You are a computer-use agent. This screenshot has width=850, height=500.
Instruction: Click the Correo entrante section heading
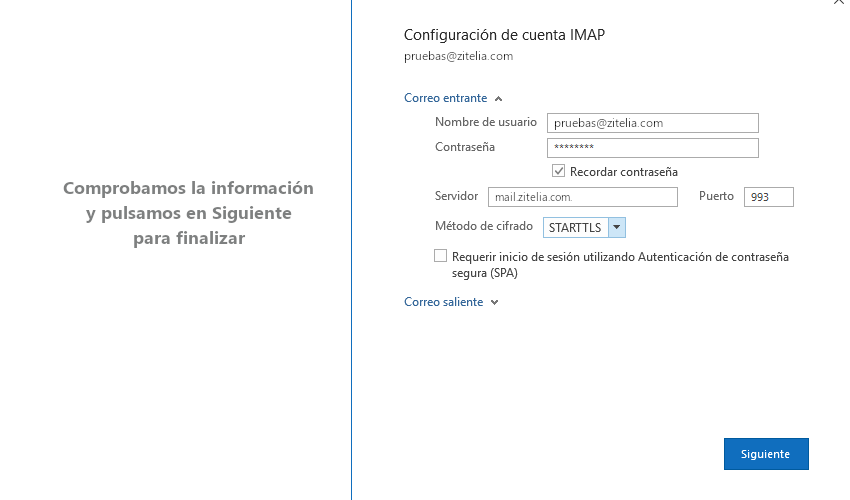click(445, 98)
